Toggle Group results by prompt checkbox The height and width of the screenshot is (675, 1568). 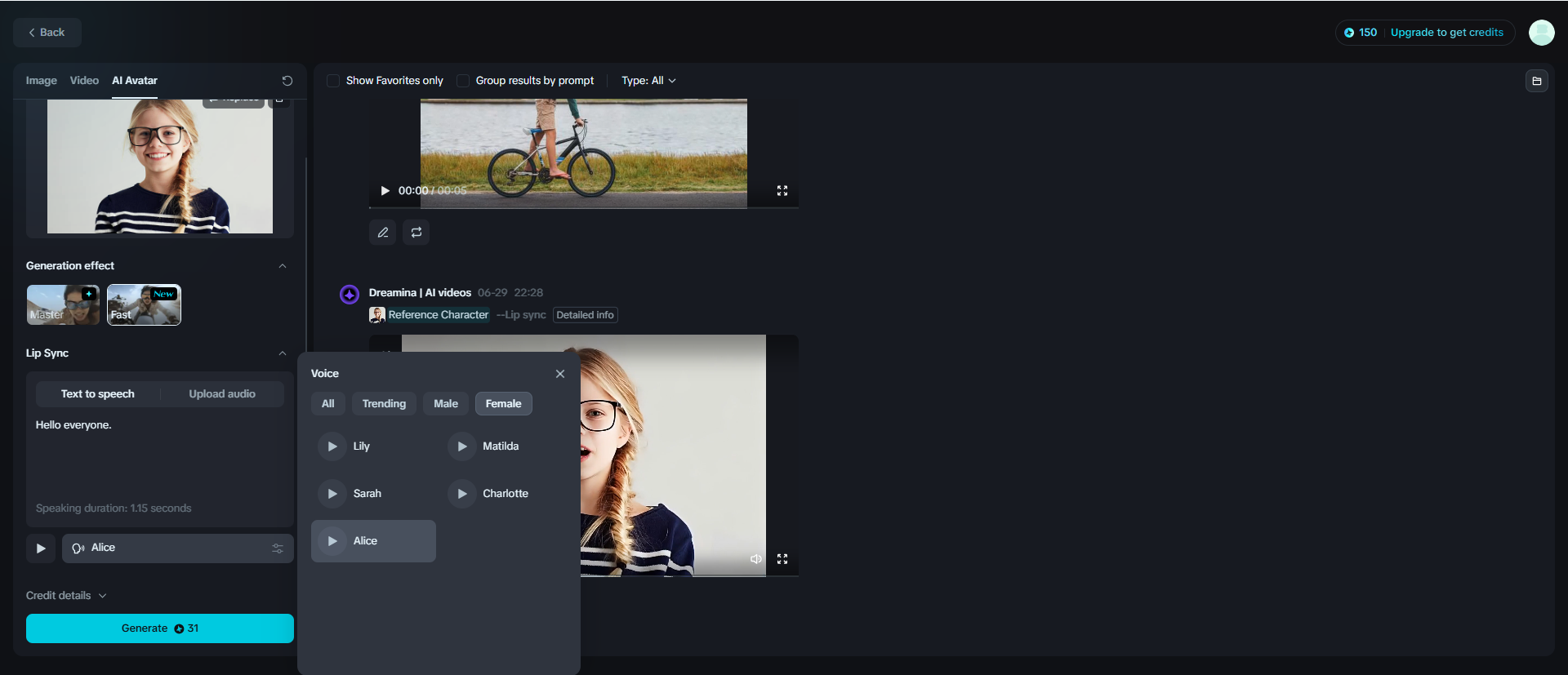463,81
